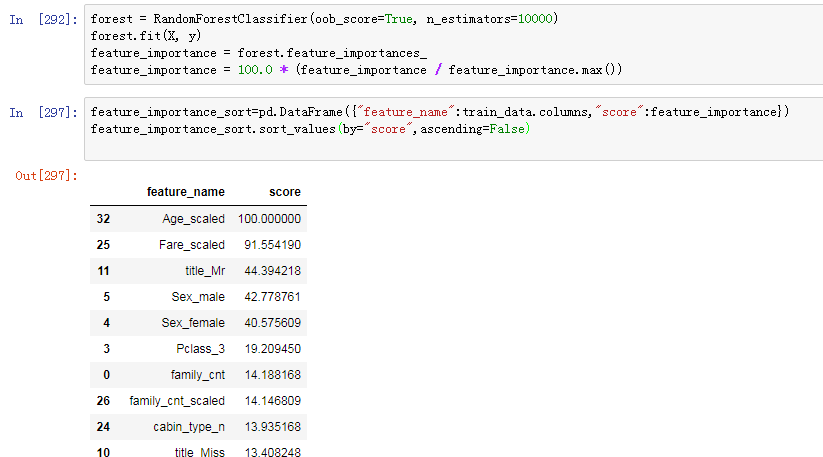Screen dimensions: 823x457
Task: Select the score 91.554190
Action: (x=272, y=245)
